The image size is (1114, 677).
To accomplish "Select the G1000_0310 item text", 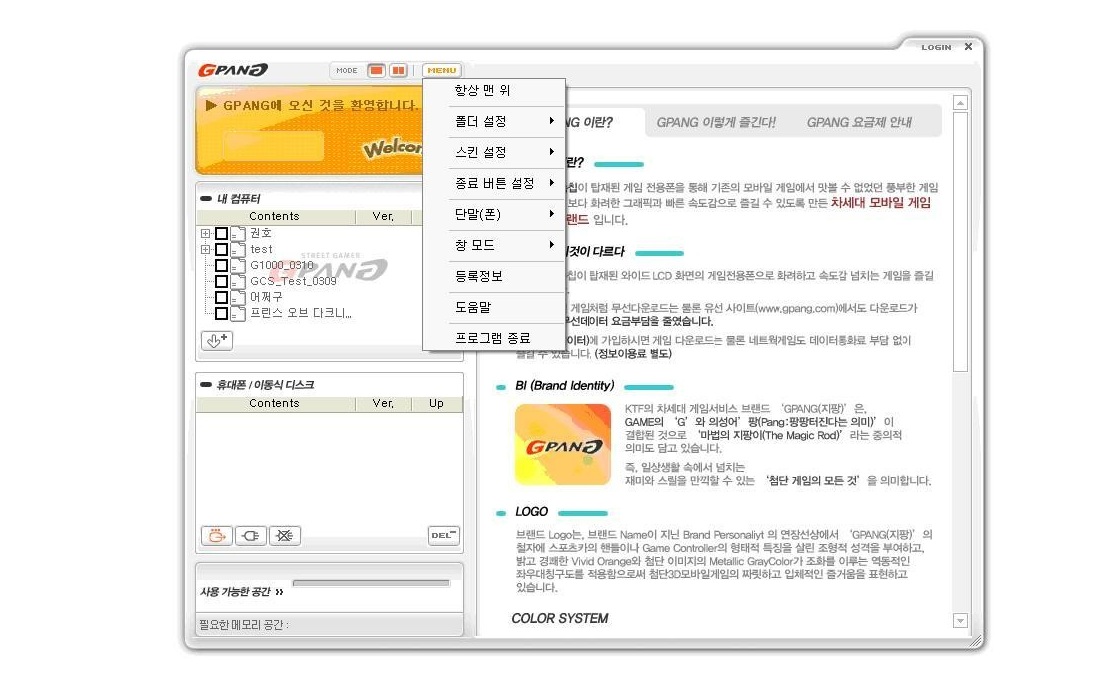I will coord(282,266).
